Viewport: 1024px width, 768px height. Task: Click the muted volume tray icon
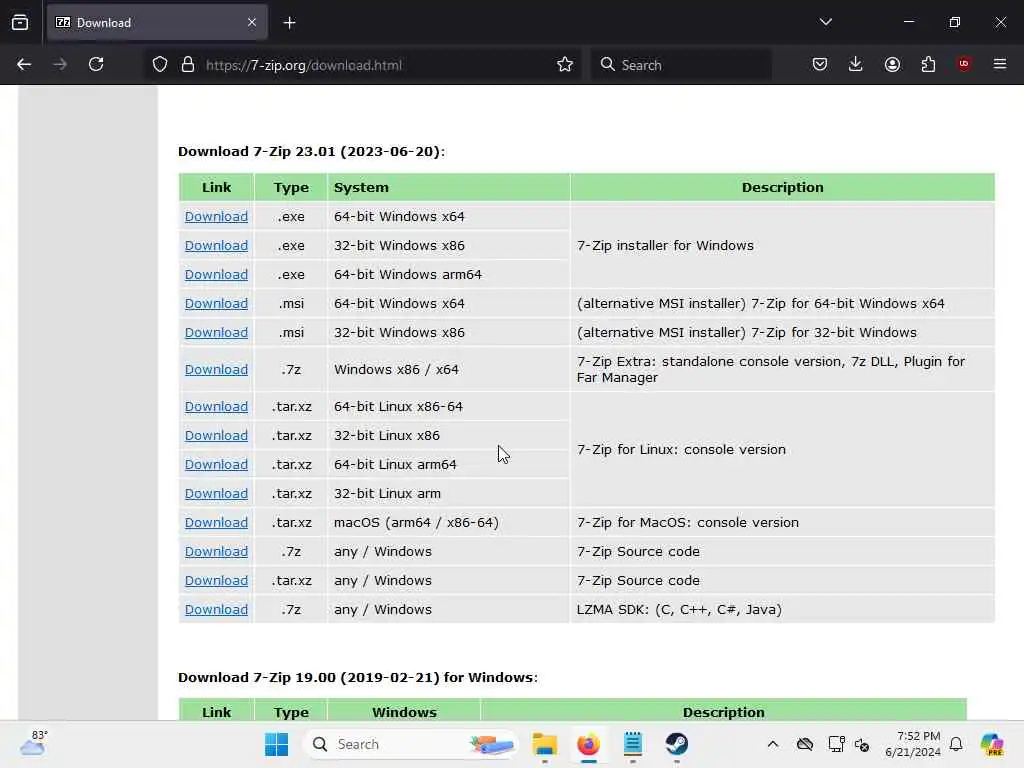[x=862, y=744]
